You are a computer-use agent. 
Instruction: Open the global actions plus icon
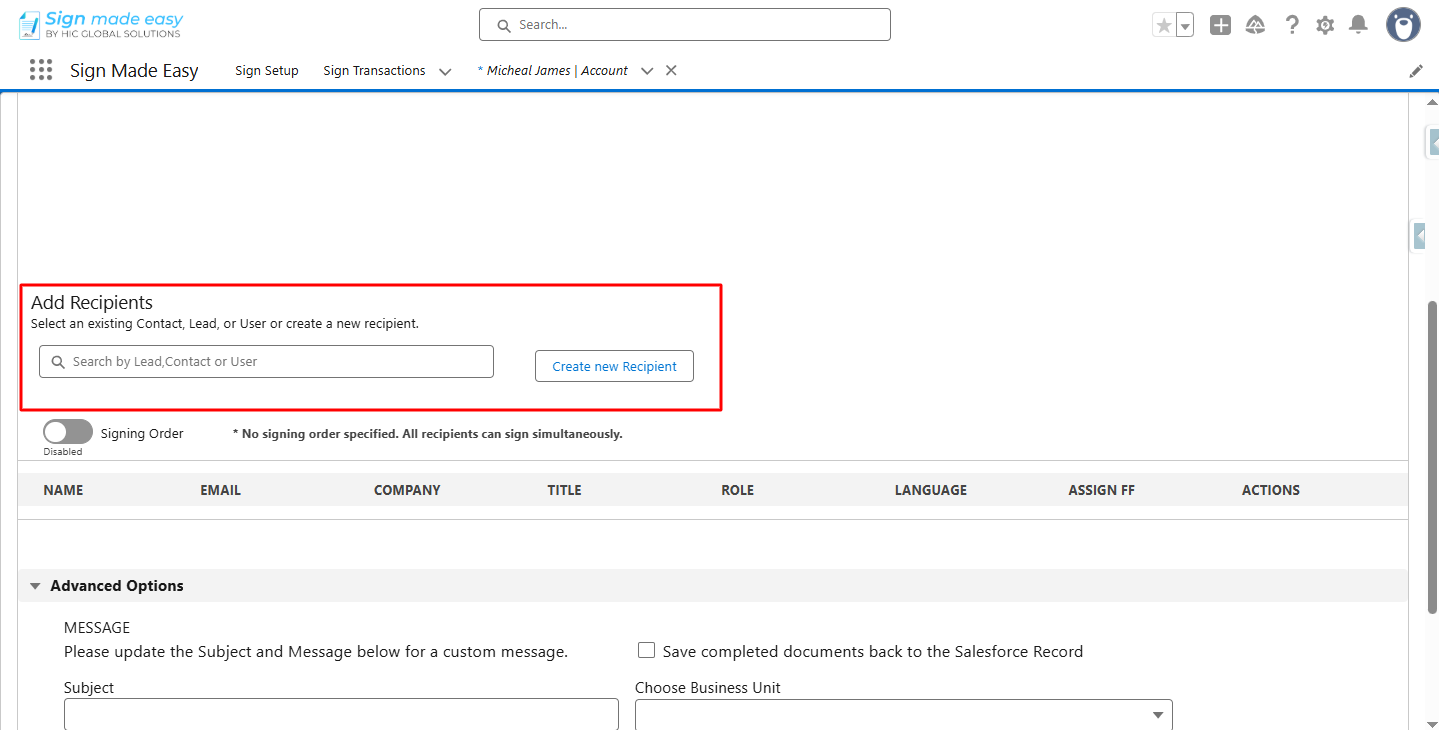click(x=1220, y=24)
